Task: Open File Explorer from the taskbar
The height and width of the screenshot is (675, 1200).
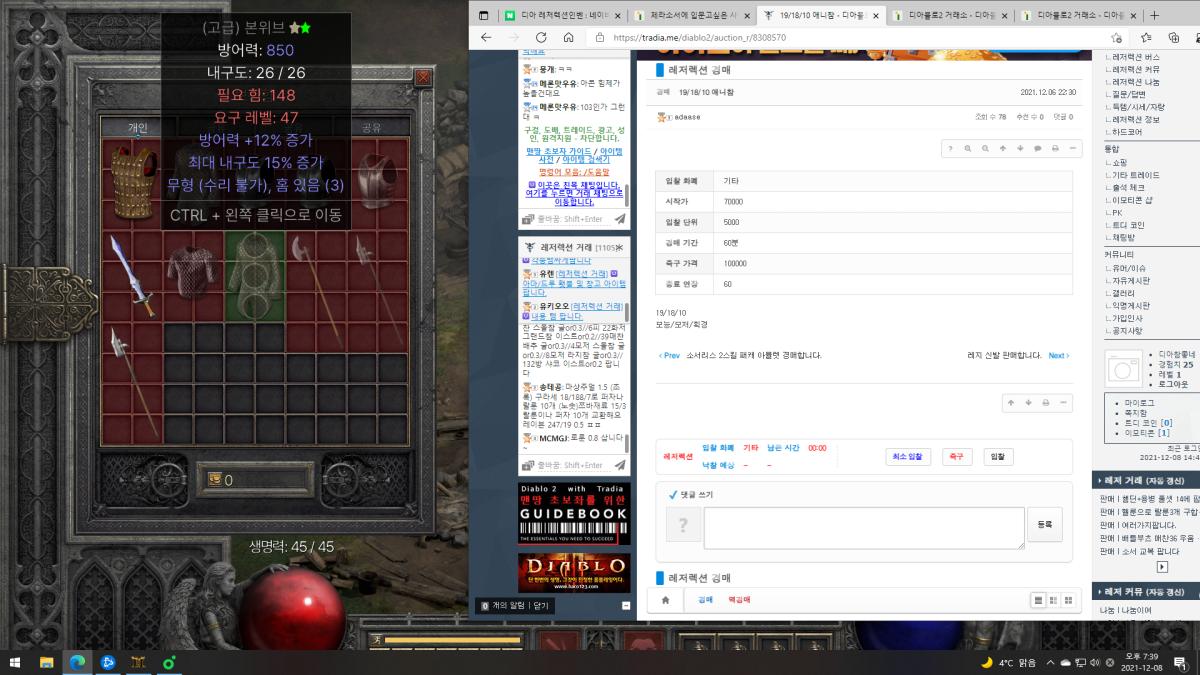Action: (x=46, y=662)
